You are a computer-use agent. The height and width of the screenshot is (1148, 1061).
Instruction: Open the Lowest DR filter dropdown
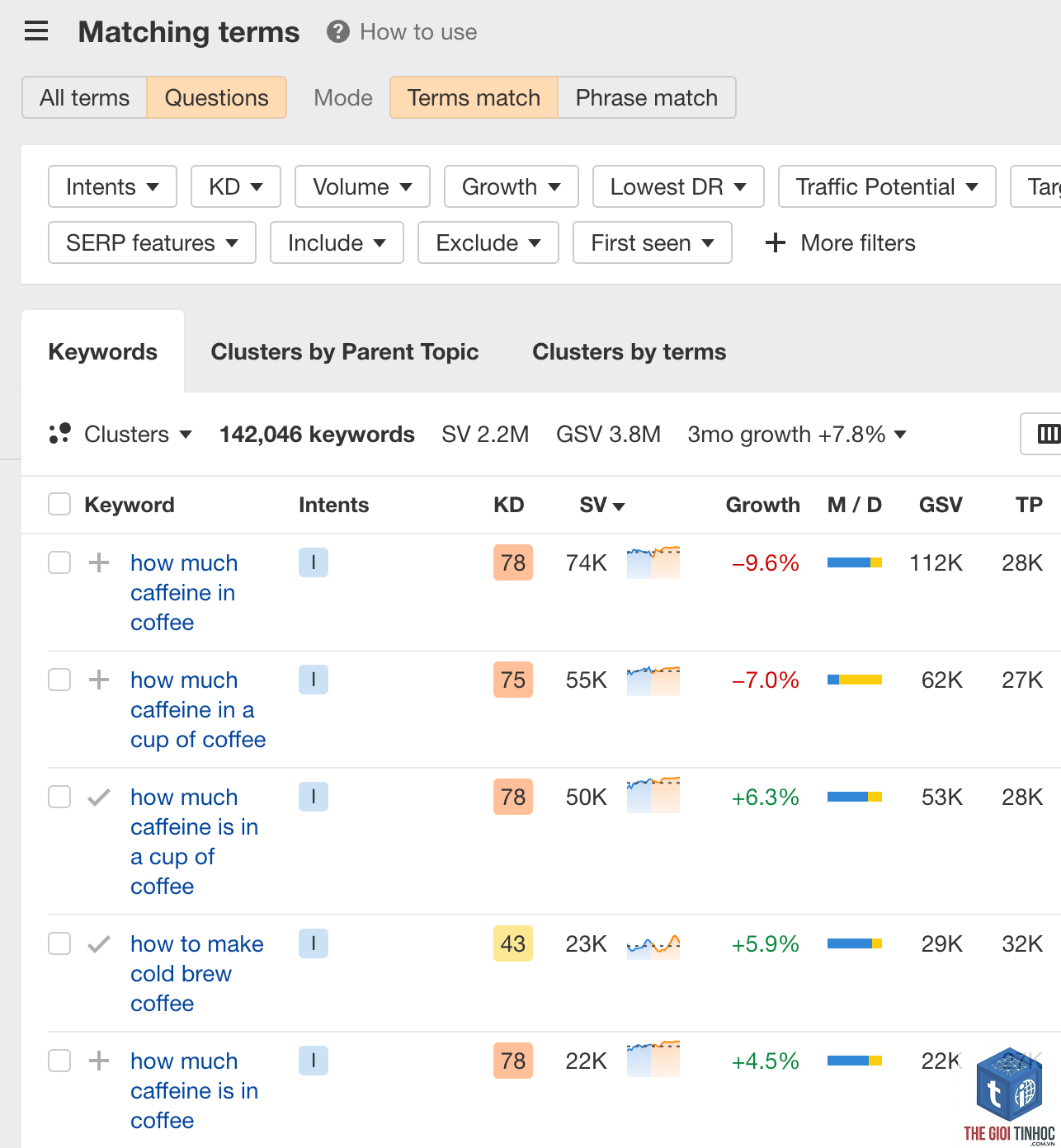point(678,186)
